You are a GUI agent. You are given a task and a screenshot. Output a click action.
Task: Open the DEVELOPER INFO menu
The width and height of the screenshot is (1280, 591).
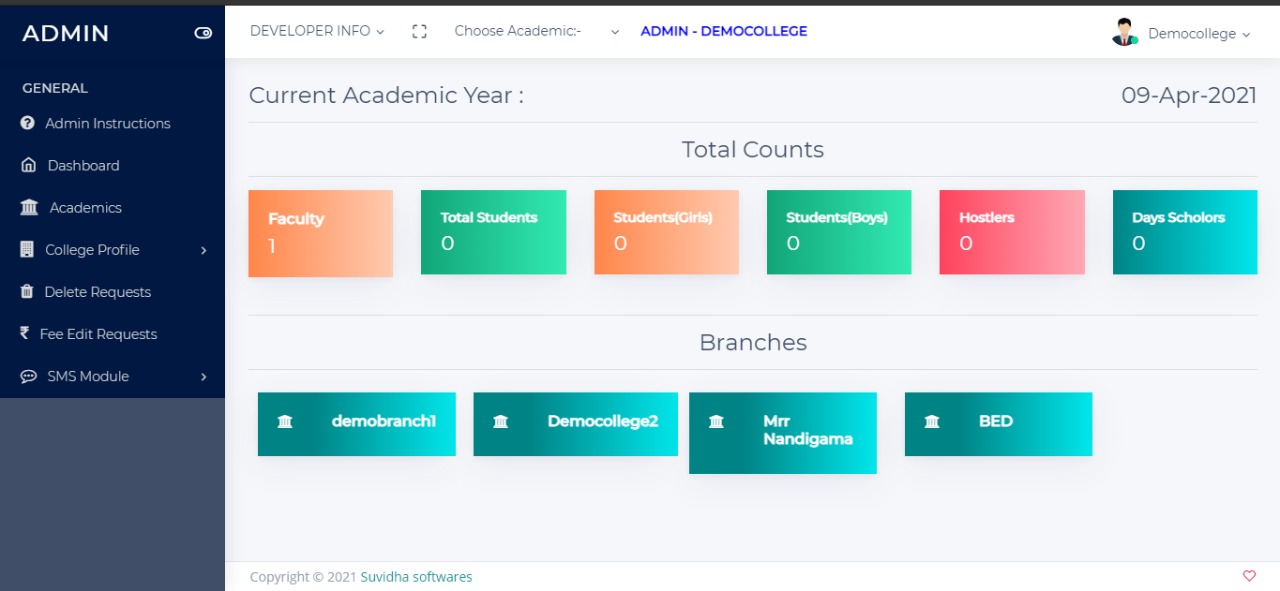317,31
